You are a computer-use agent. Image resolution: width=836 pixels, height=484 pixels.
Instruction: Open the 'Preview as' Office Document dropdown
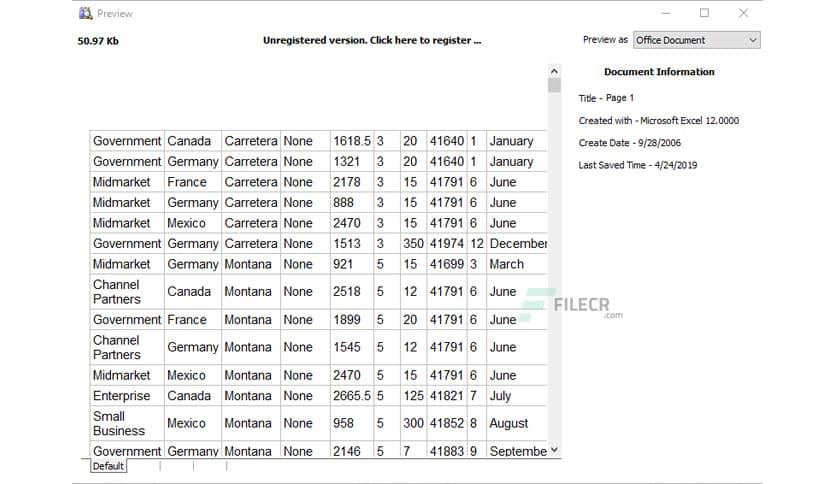[696, 40]
